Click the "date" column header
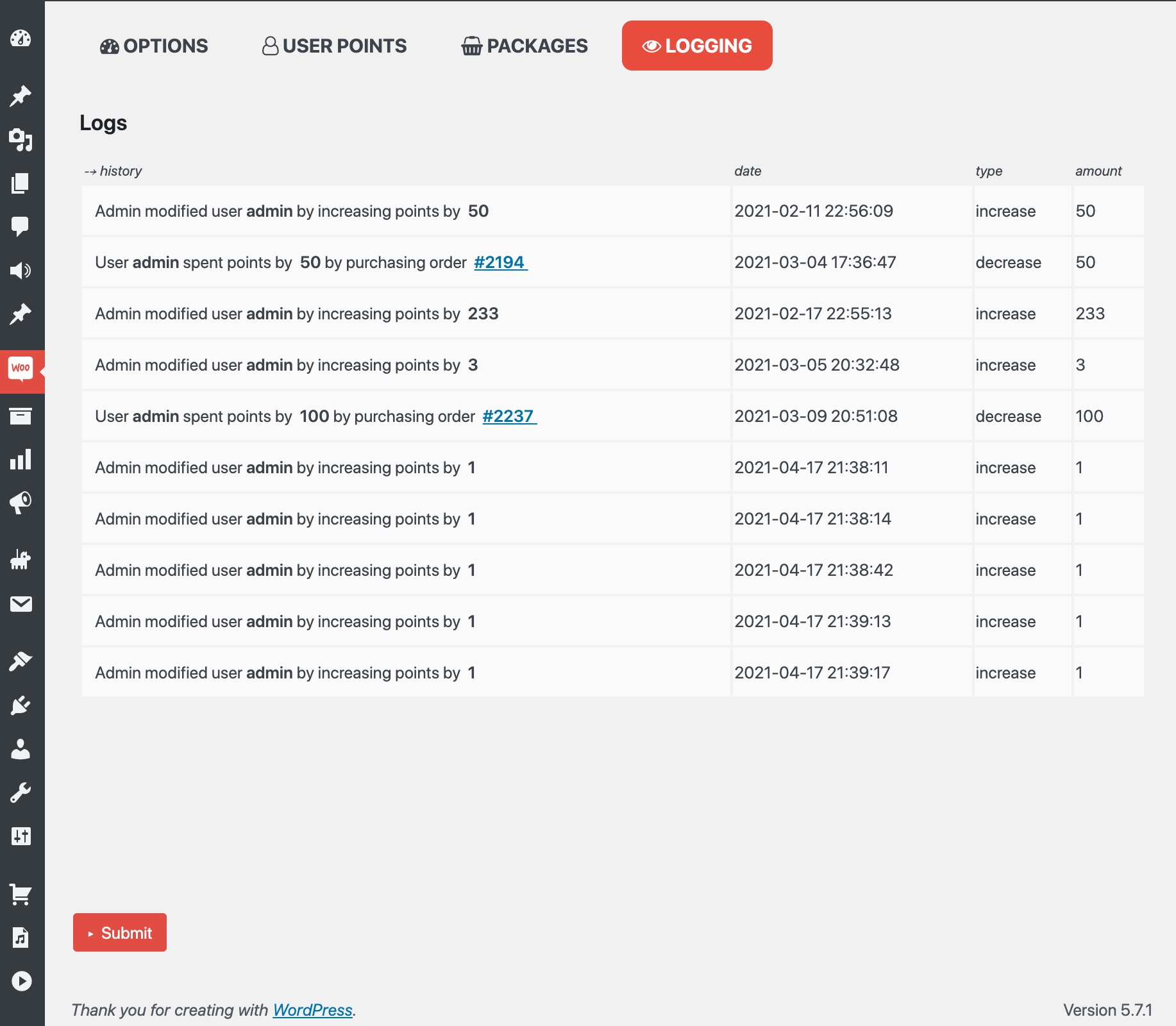The height and width of the screenshot is (1026, 1176). pyautogui.click(x=748, y=171)
